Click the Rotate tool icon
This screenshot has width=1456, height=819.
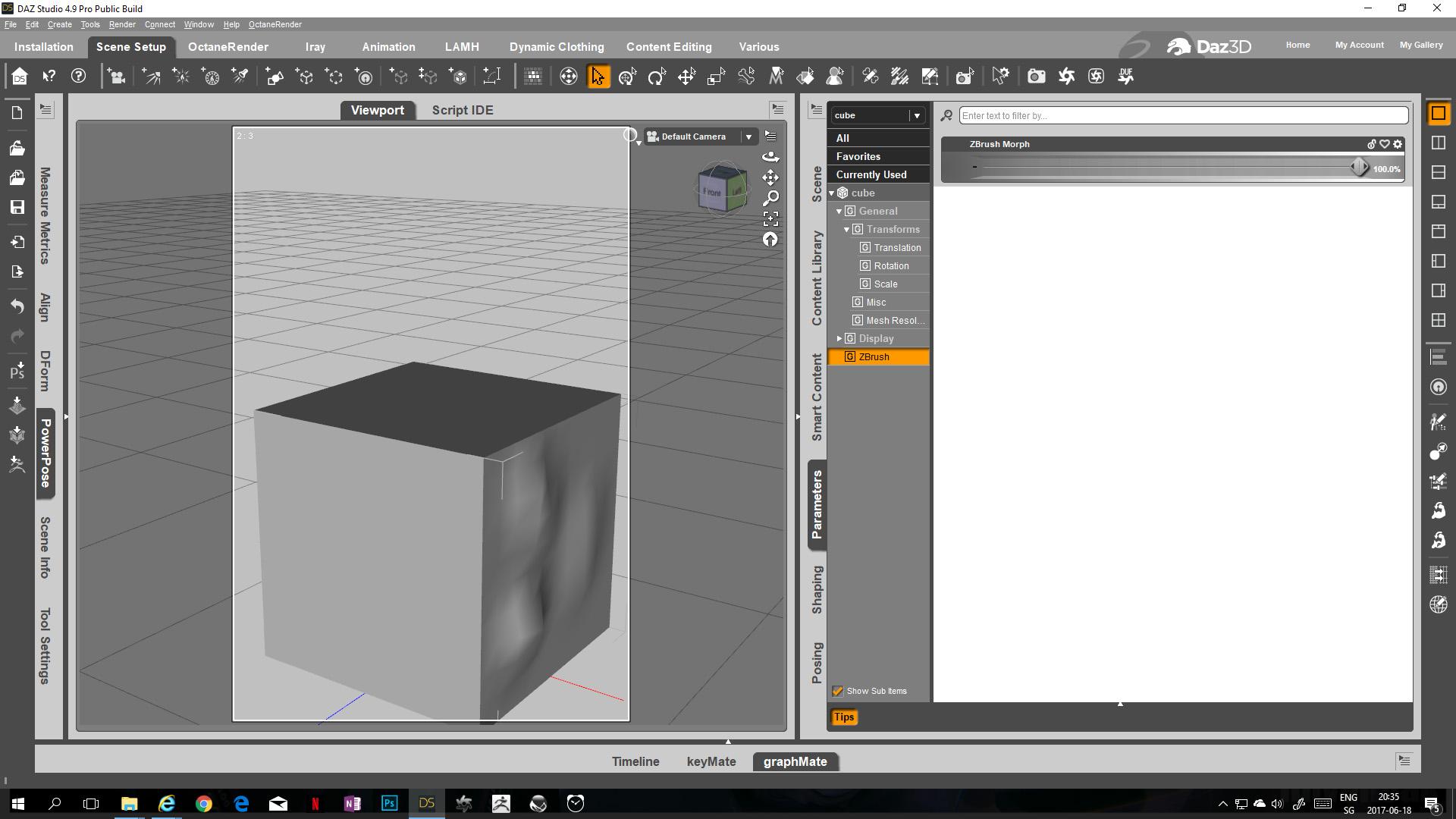[x=657, y=77]
